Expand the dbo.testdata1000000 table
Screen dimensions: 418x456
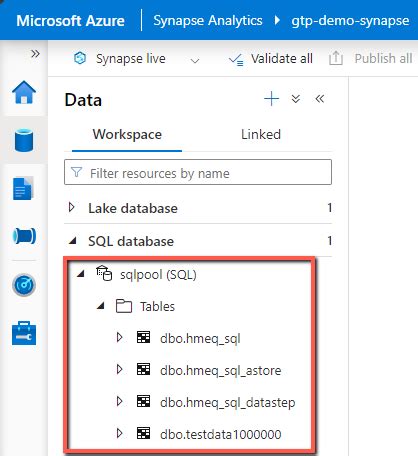pyautogui.click(x=120, y=433)
